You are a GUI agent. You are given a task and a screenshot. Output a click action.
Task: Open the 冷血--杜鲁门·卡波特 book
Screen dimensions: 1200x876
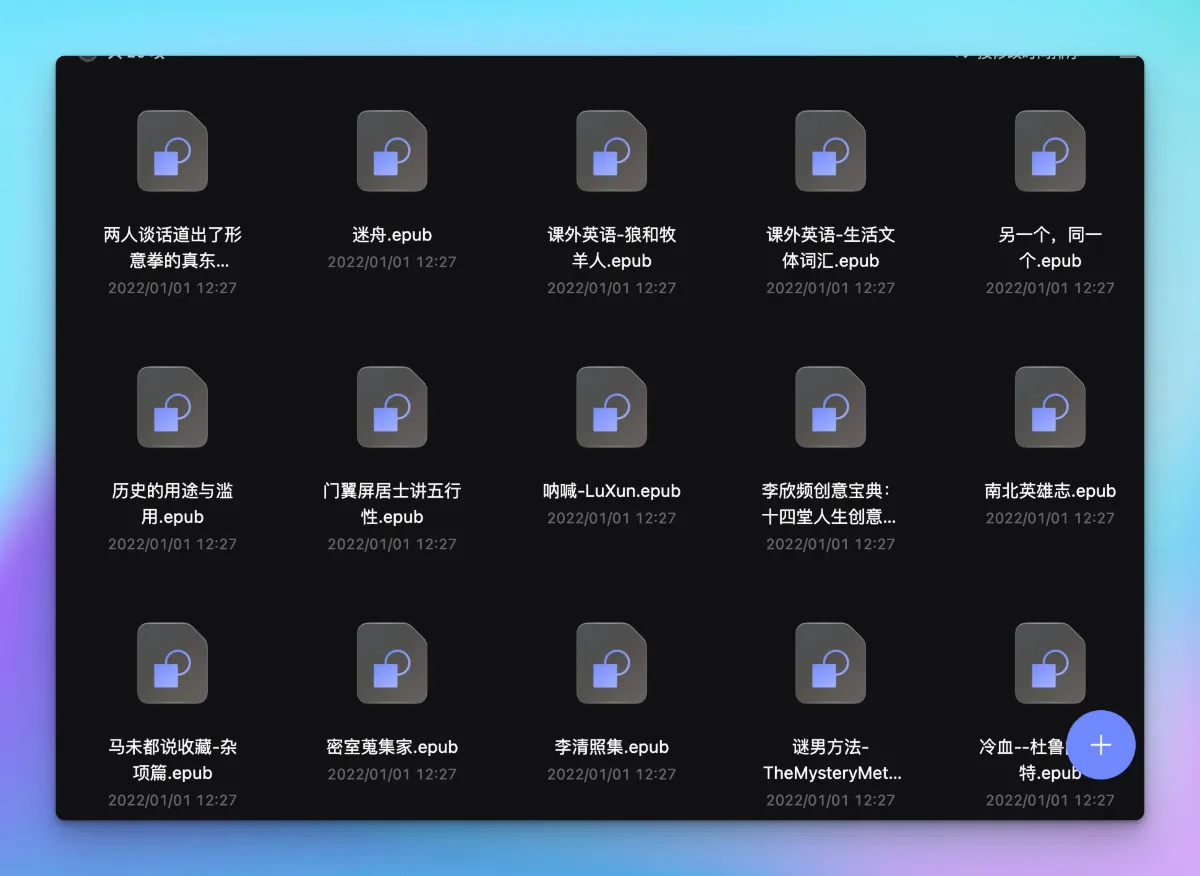(1049, 662)
